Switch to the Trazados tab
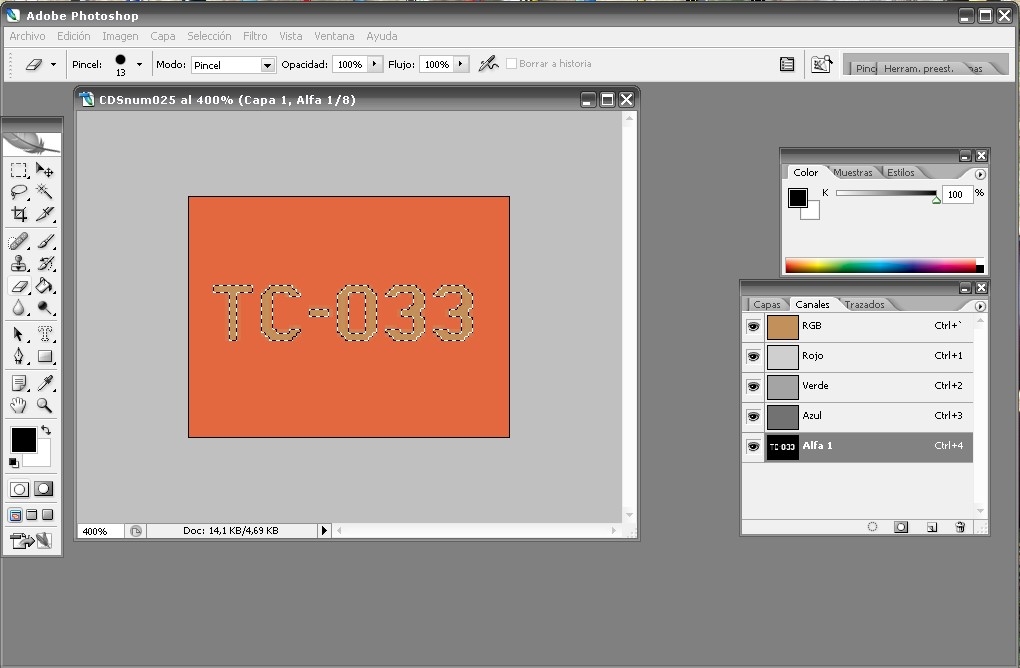 tap(864, 304)
